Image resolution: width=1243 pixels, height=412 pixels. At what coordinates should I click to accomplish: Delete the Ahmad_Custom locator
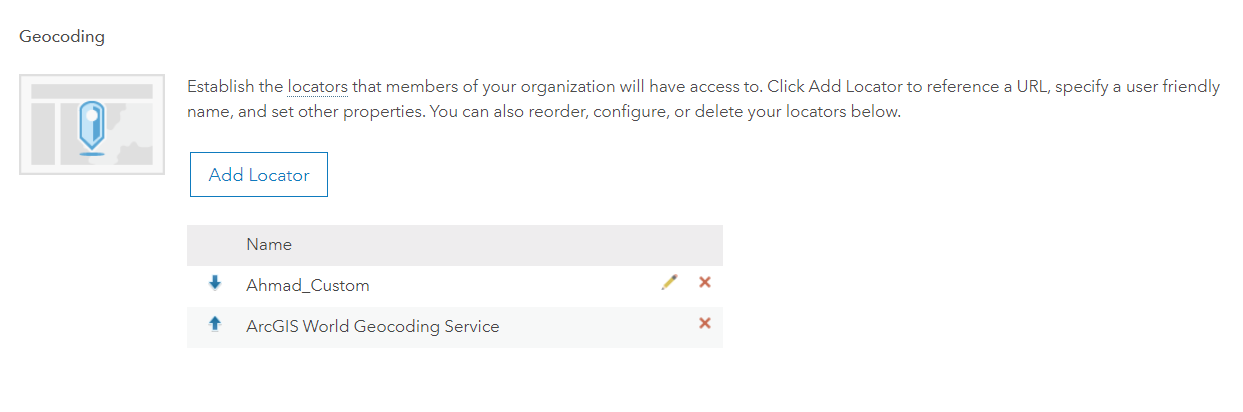705,283
